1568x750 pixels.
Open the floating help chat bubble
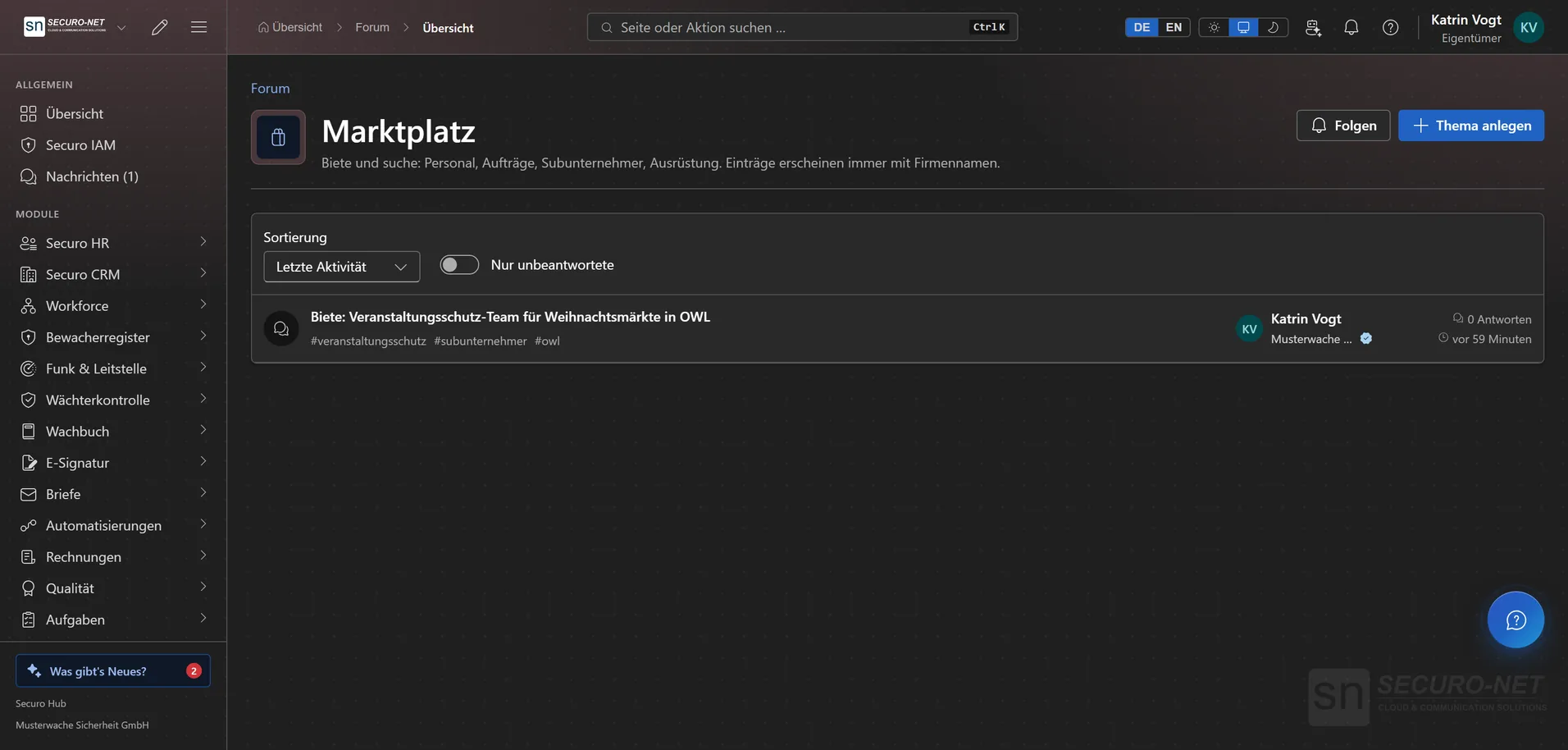pos(1516,620)
